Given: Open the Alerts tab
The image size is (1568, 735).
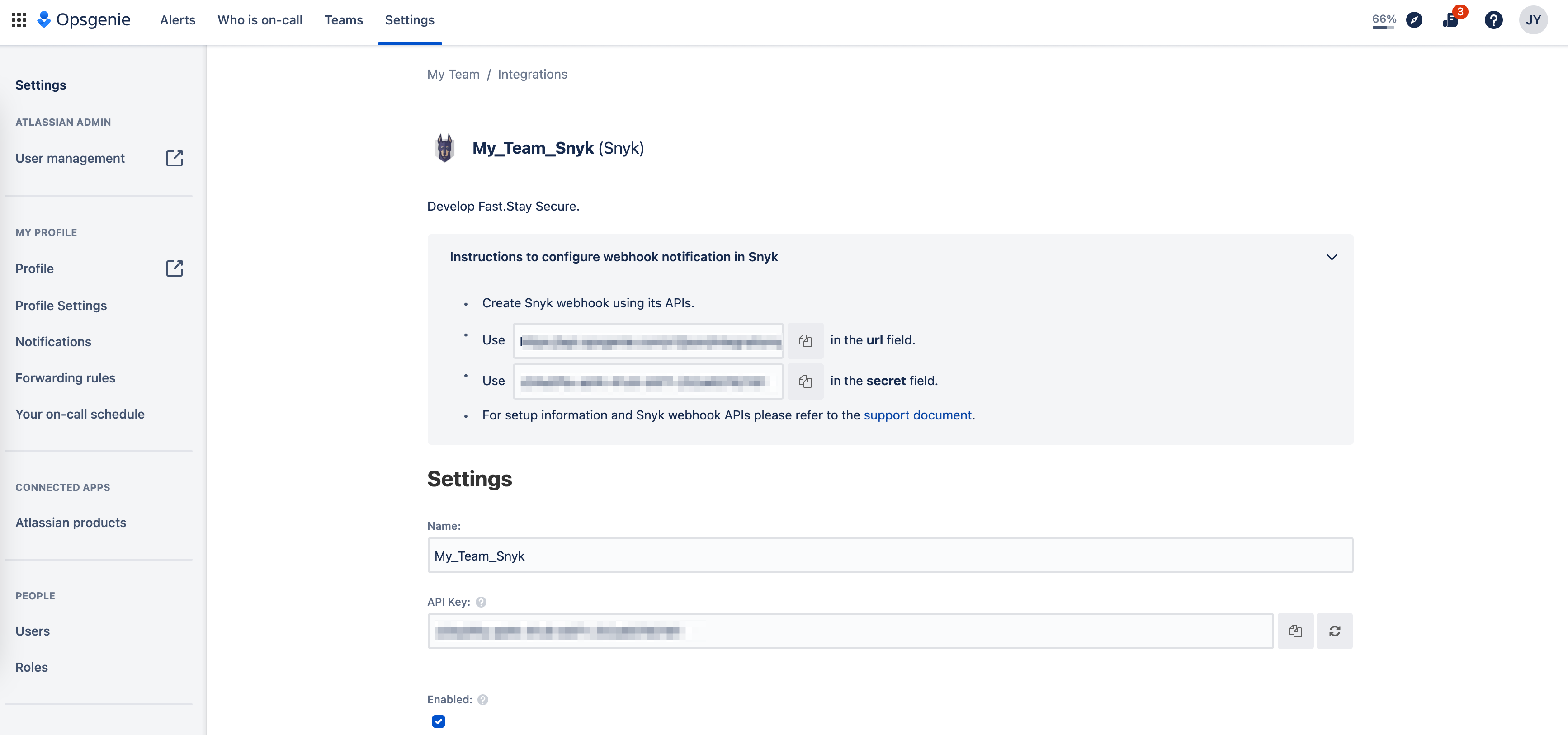Looking at the screenshot, I should (178, 20).
